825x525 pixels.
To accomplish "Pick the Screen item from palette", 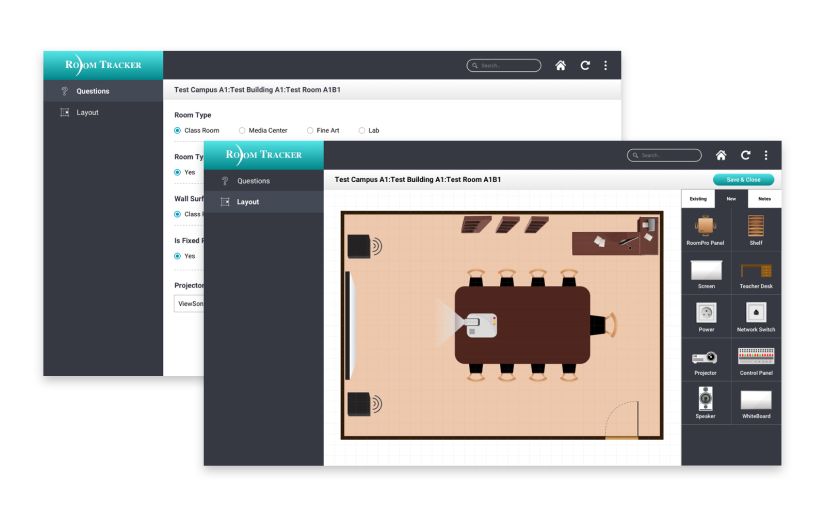I will tap(706, 274).
